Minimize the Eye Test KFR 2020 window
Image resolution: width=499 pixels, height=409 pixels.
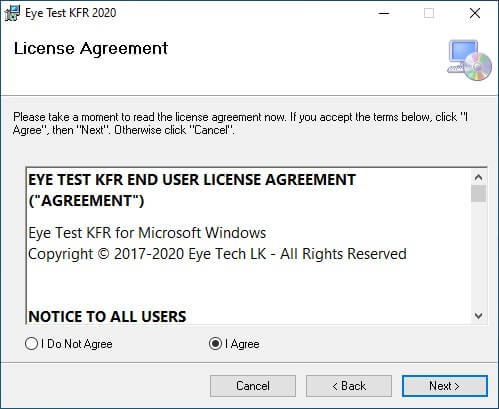384,13
